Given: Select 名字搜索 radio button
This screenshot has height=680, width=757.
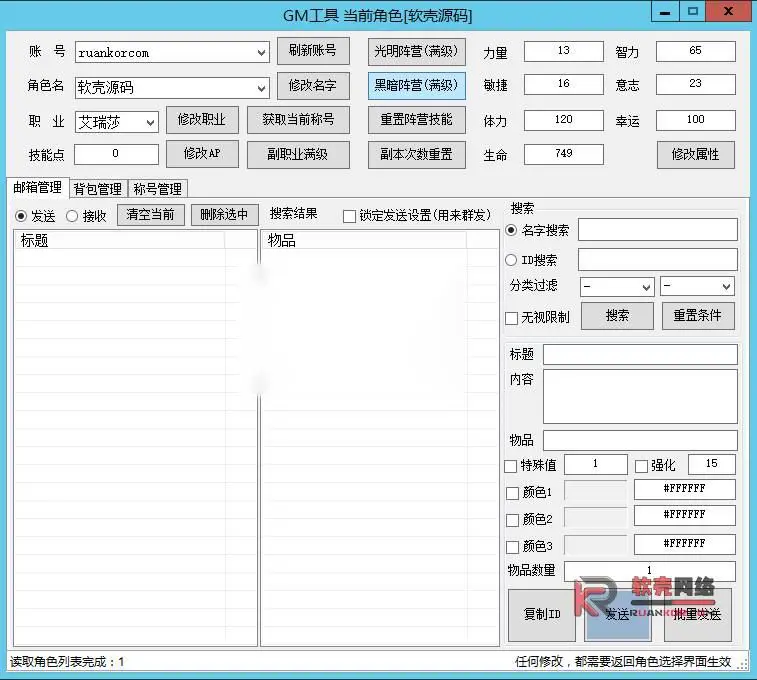Looking at the screenshot, I should pos(511,230).
